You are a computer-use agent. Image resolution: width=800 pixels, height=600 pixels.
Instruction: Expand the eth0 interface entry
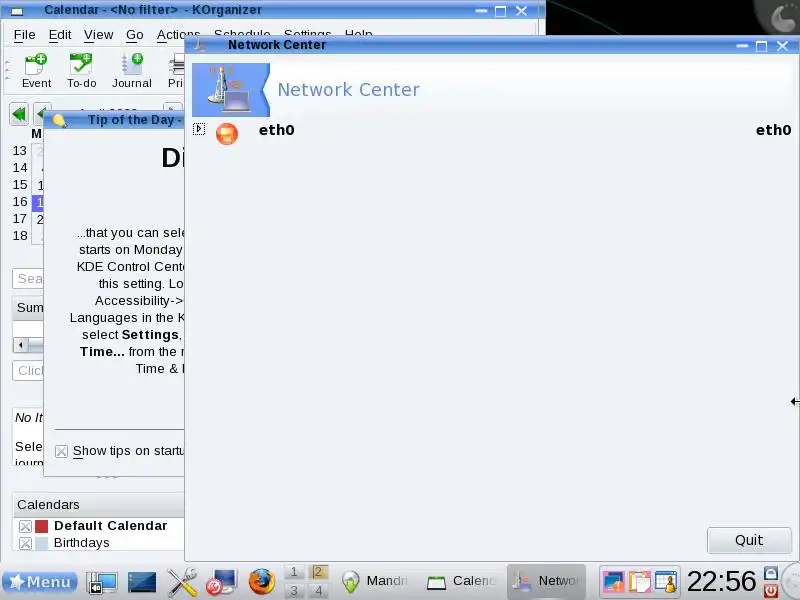tap(199, 129)
